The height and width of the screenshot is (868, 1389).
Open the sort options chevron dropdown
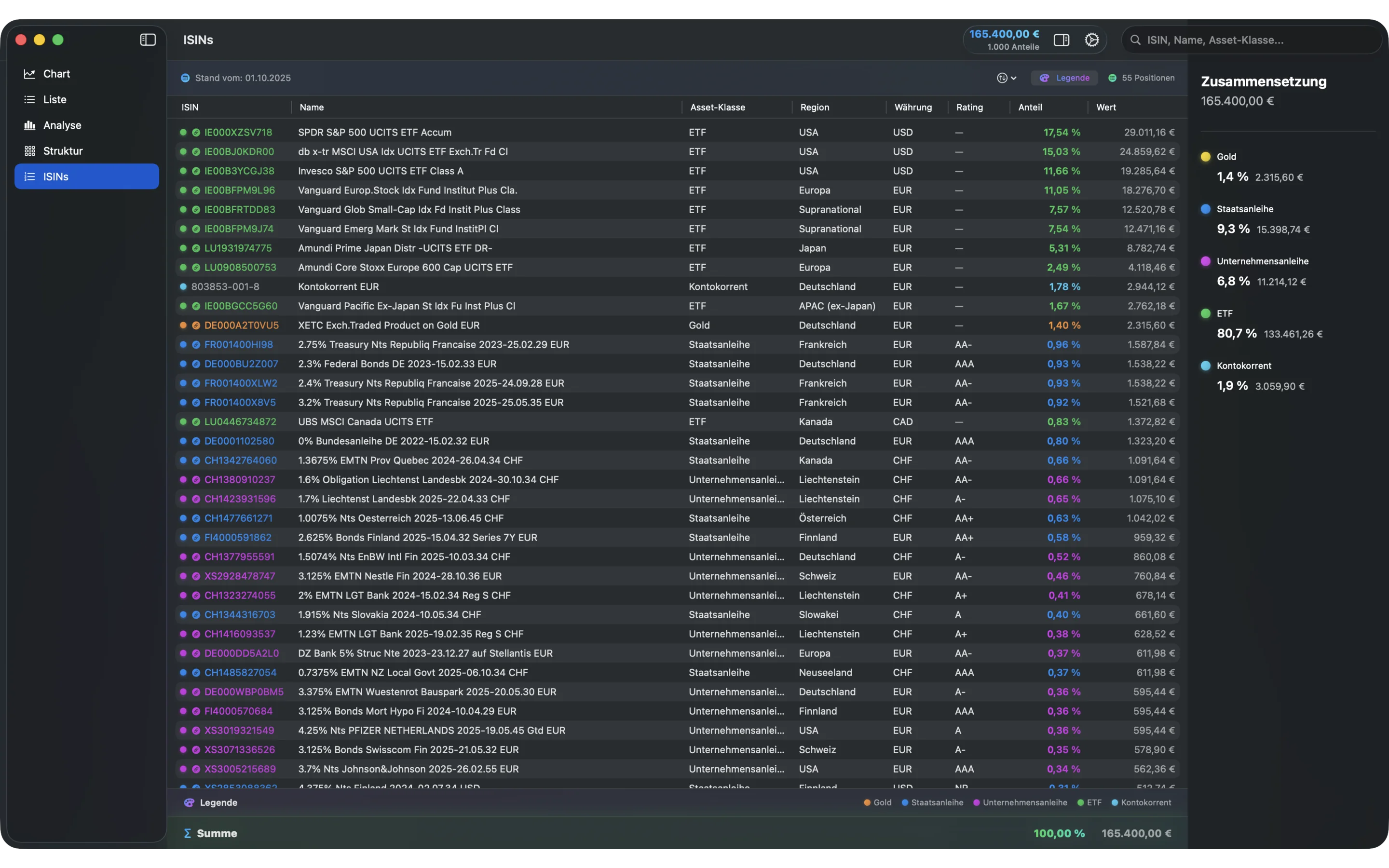1013,78
